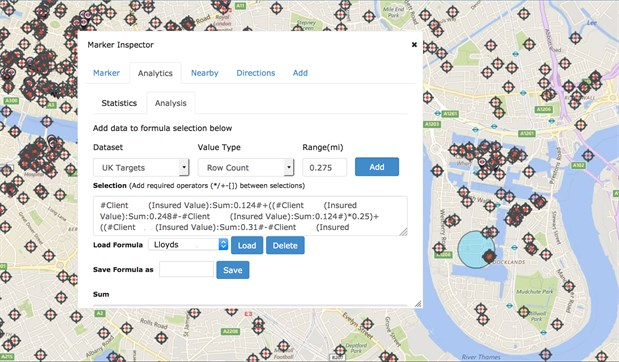
Task: Click the Save button
Action: coord(233,270)
